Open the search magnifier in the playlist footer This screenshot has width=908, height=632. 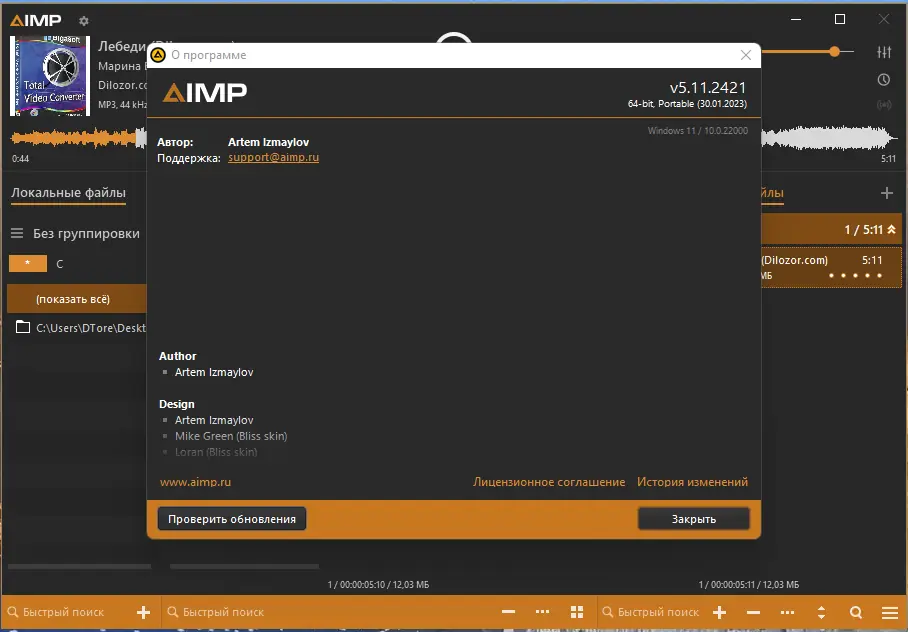pos(856,612)
